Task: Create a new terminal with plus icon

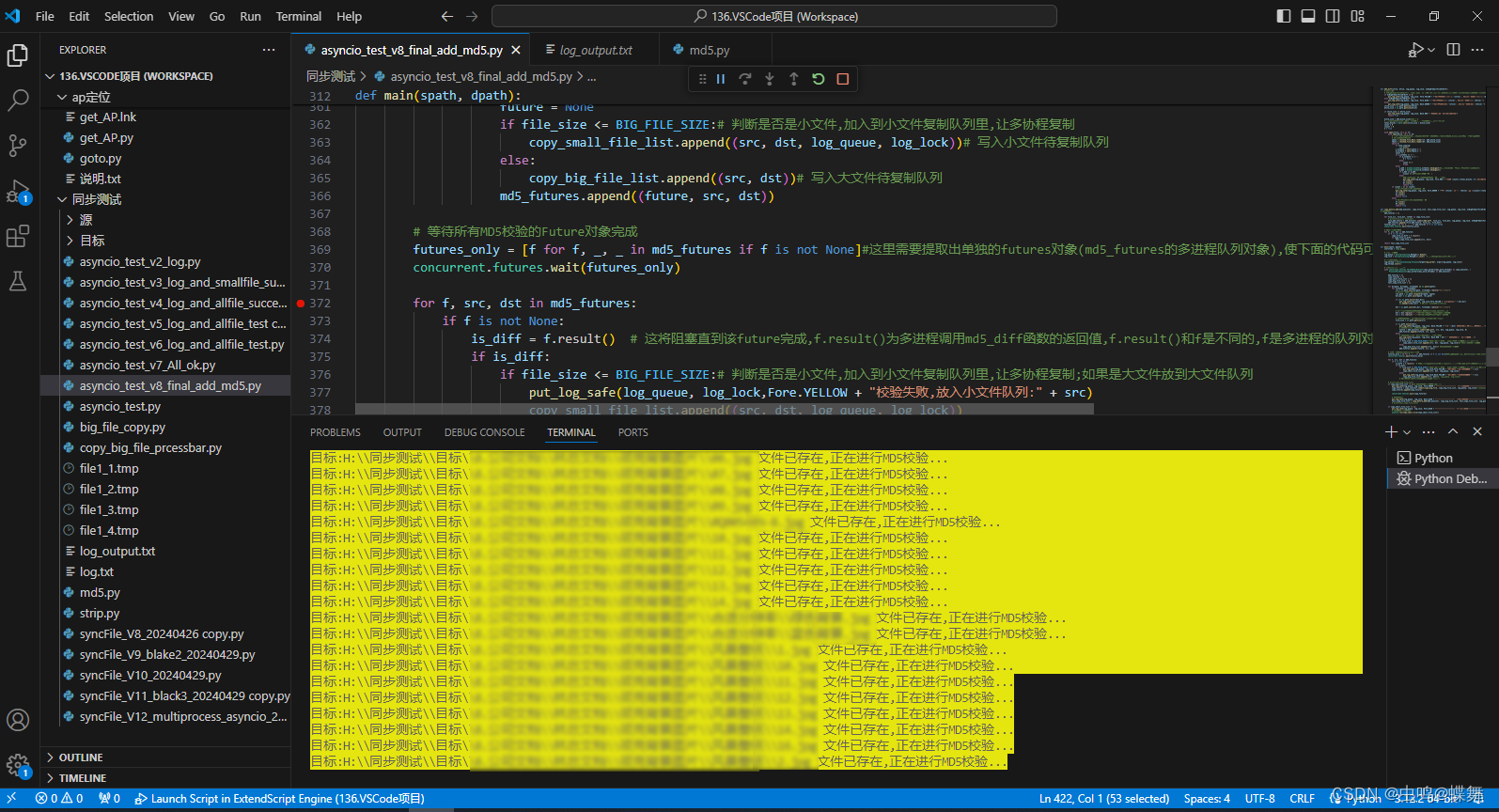Action: (1391, 431)
